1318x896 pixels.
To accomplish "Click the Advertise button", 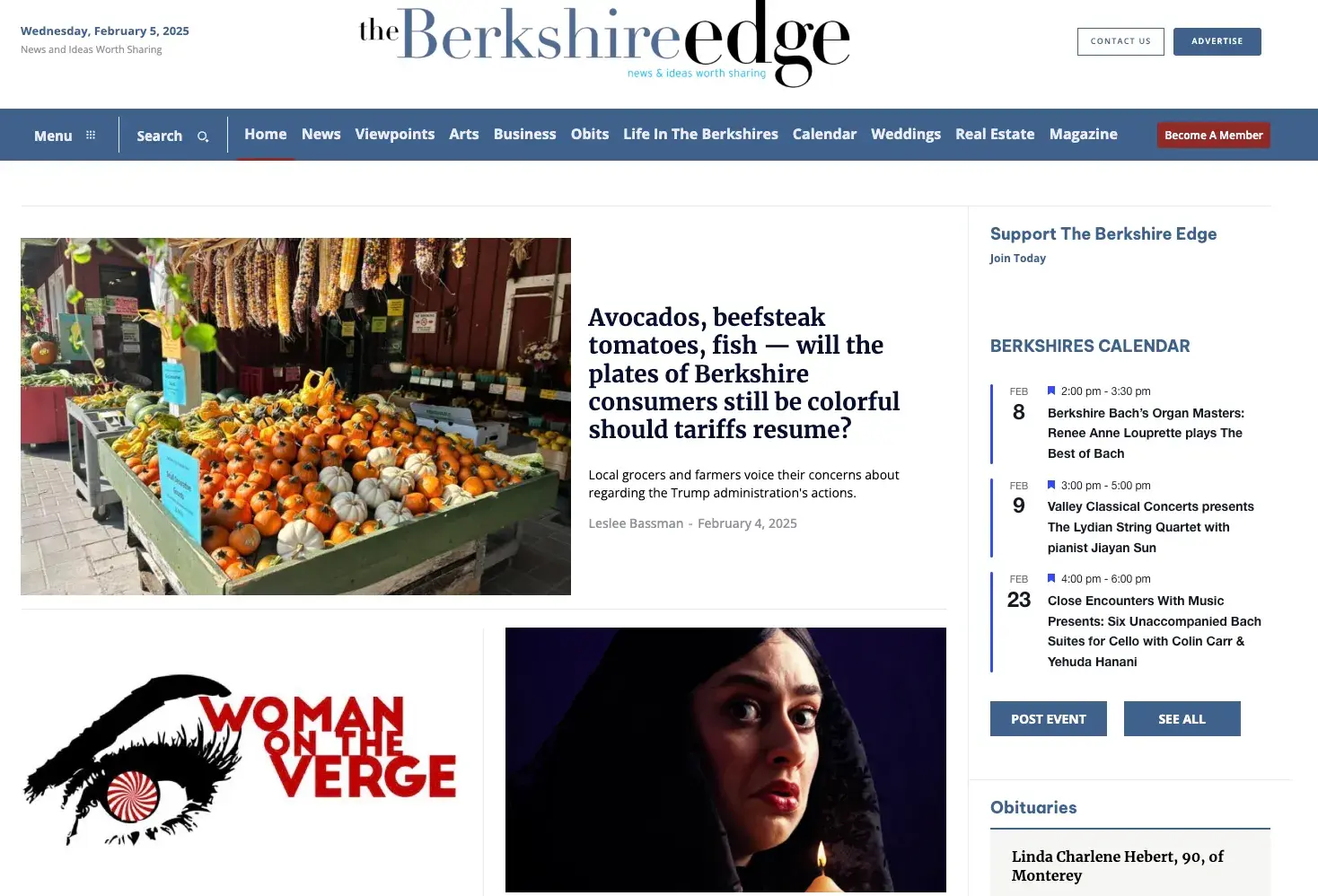I will coord(1217,41).
